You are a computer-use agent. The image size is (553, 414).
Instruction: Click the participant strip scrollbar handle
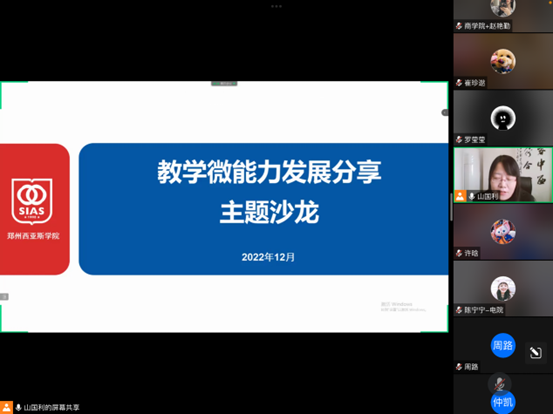point(451,207)
